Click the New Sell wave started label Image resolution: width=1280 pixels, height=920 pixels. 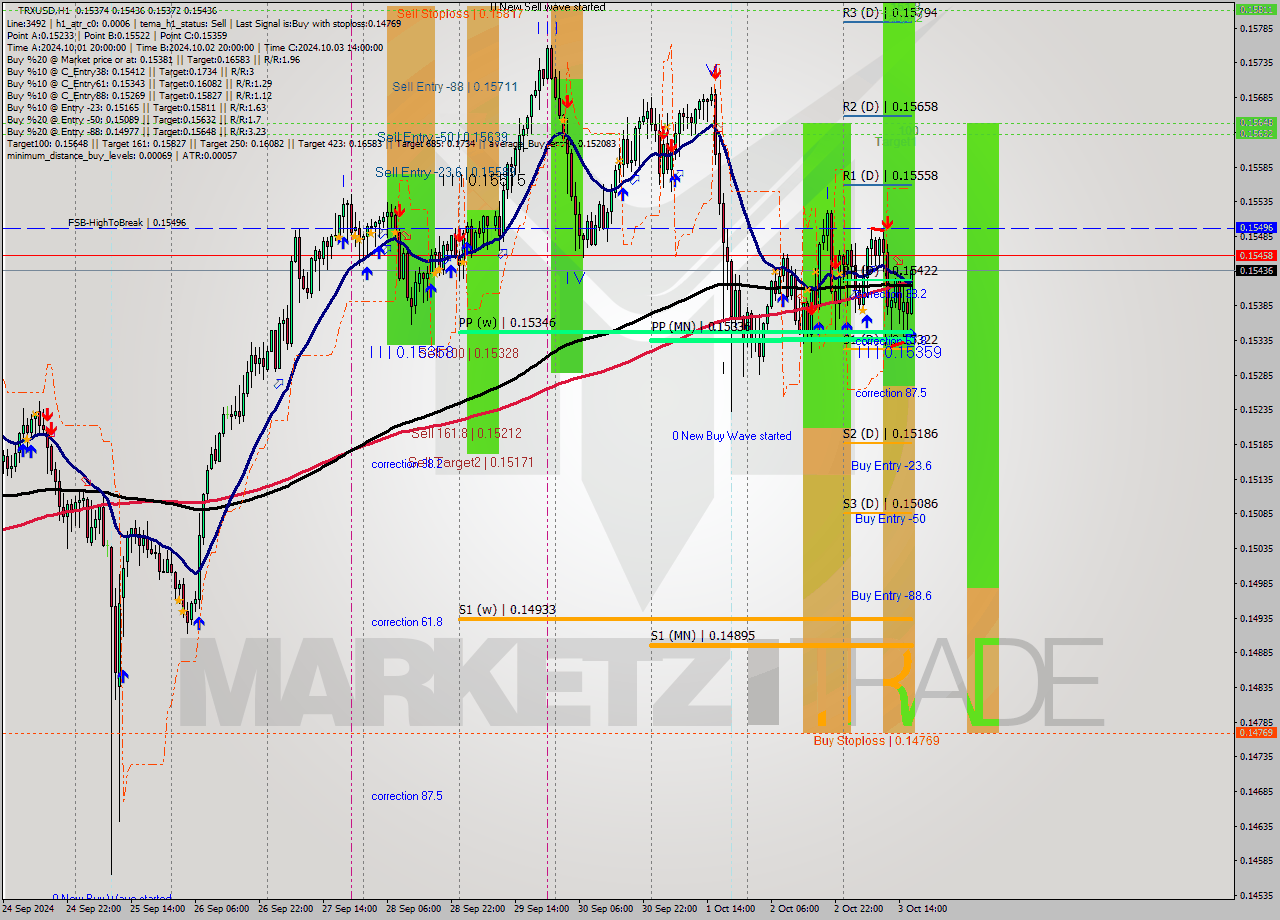click(548, 6)
